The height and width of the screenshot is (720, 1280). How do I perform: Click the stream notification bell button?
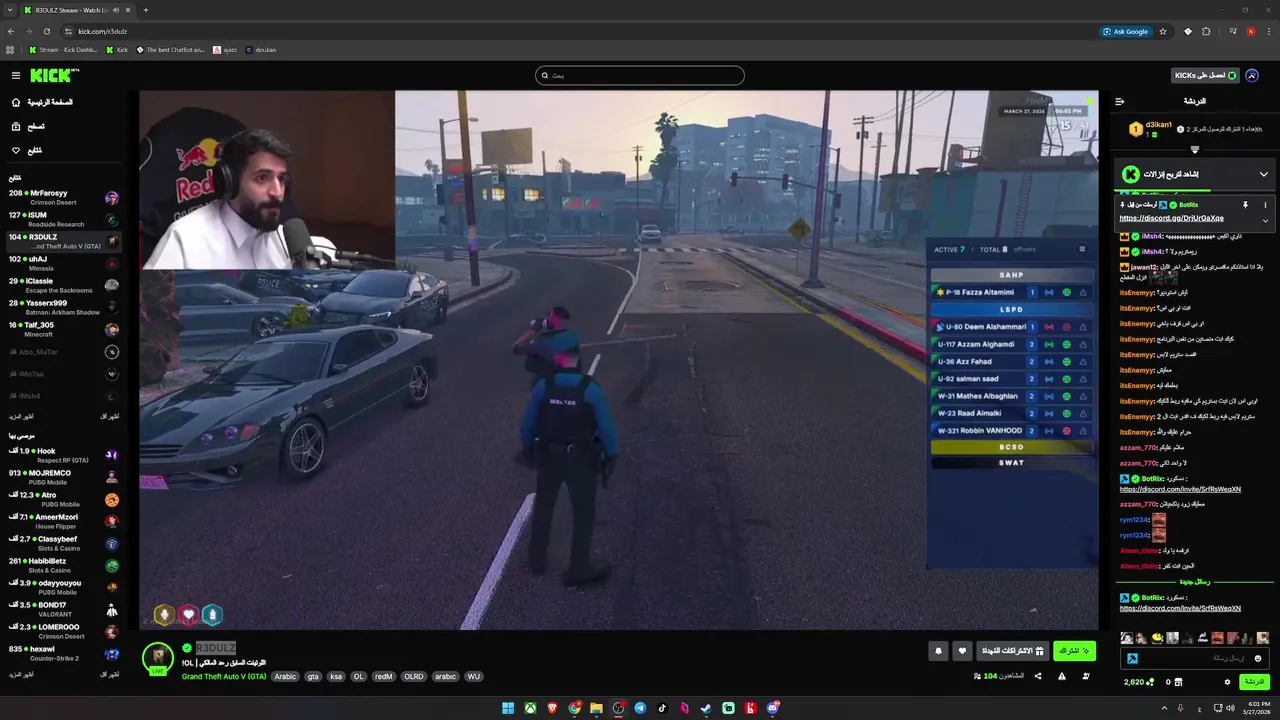938,651
